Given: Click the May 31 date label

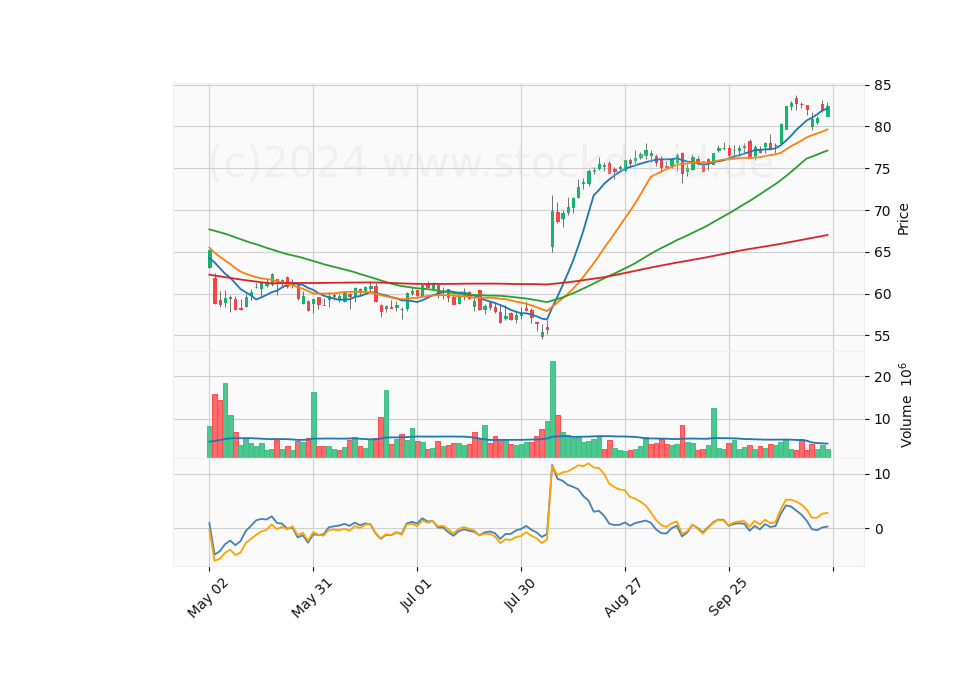Looking at the screenshot, I should 312,598.
